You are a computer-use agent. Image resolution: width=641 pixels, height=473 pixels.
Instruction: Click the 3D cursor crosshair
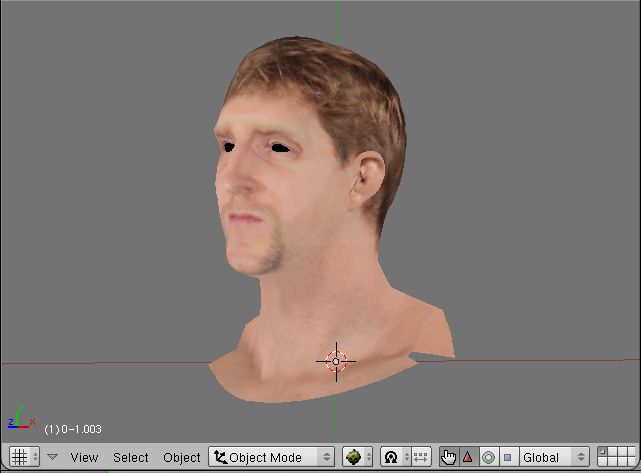(336, 361)
